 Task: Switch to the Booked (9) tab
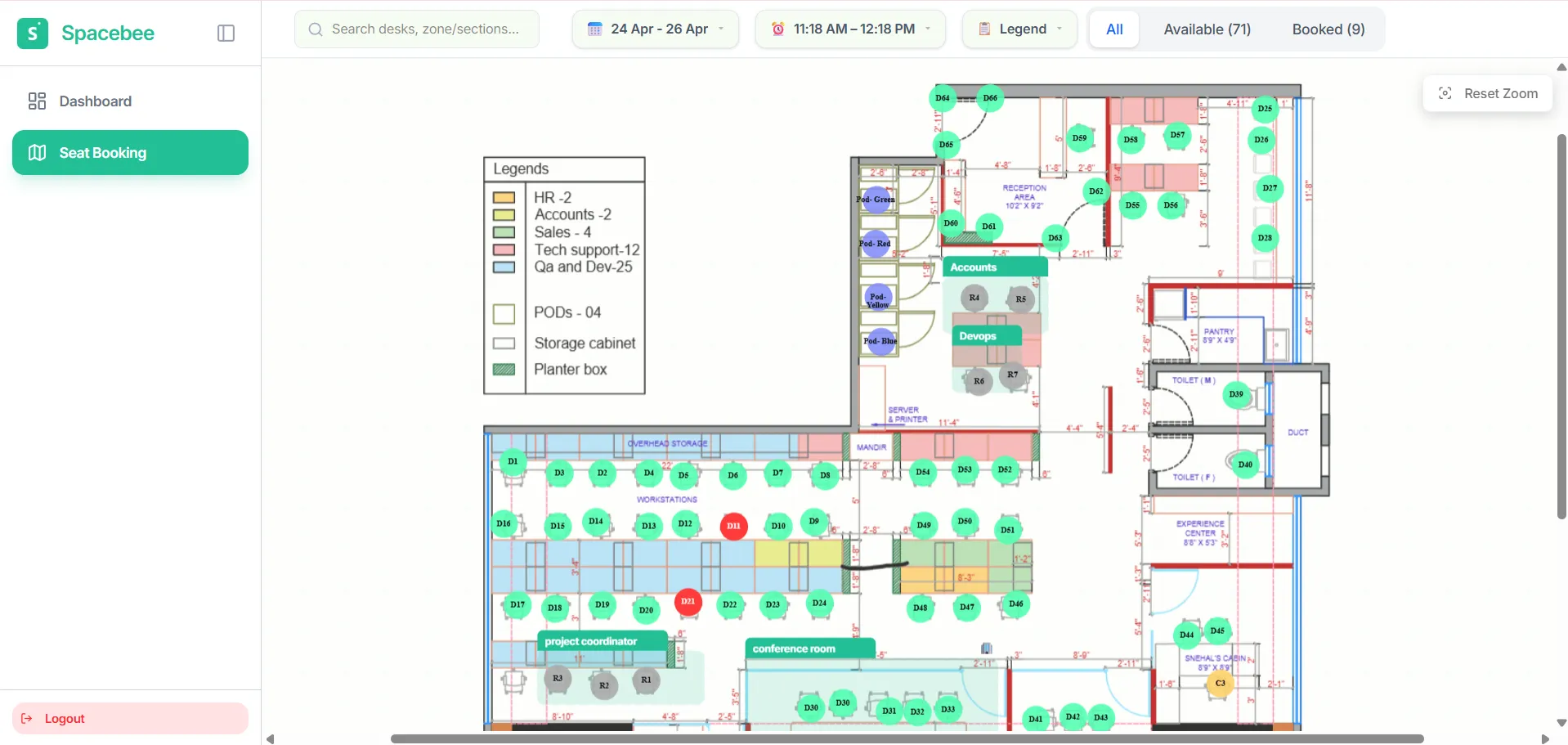tap(1328, 29)
